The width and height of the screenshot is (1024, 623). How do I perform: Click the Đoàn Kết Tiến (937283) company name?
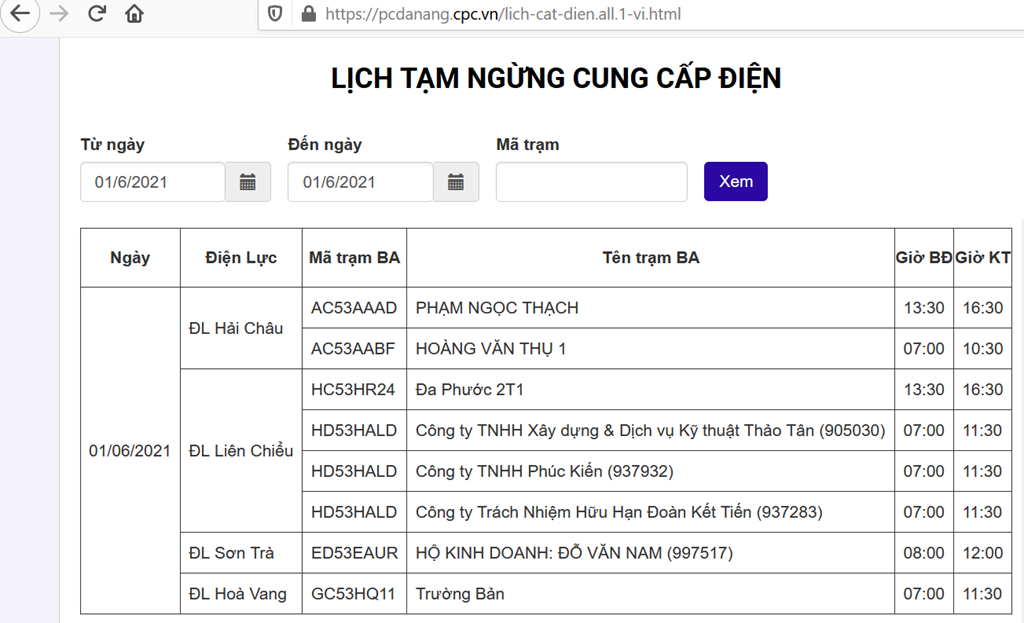click(x=619, y=512)
